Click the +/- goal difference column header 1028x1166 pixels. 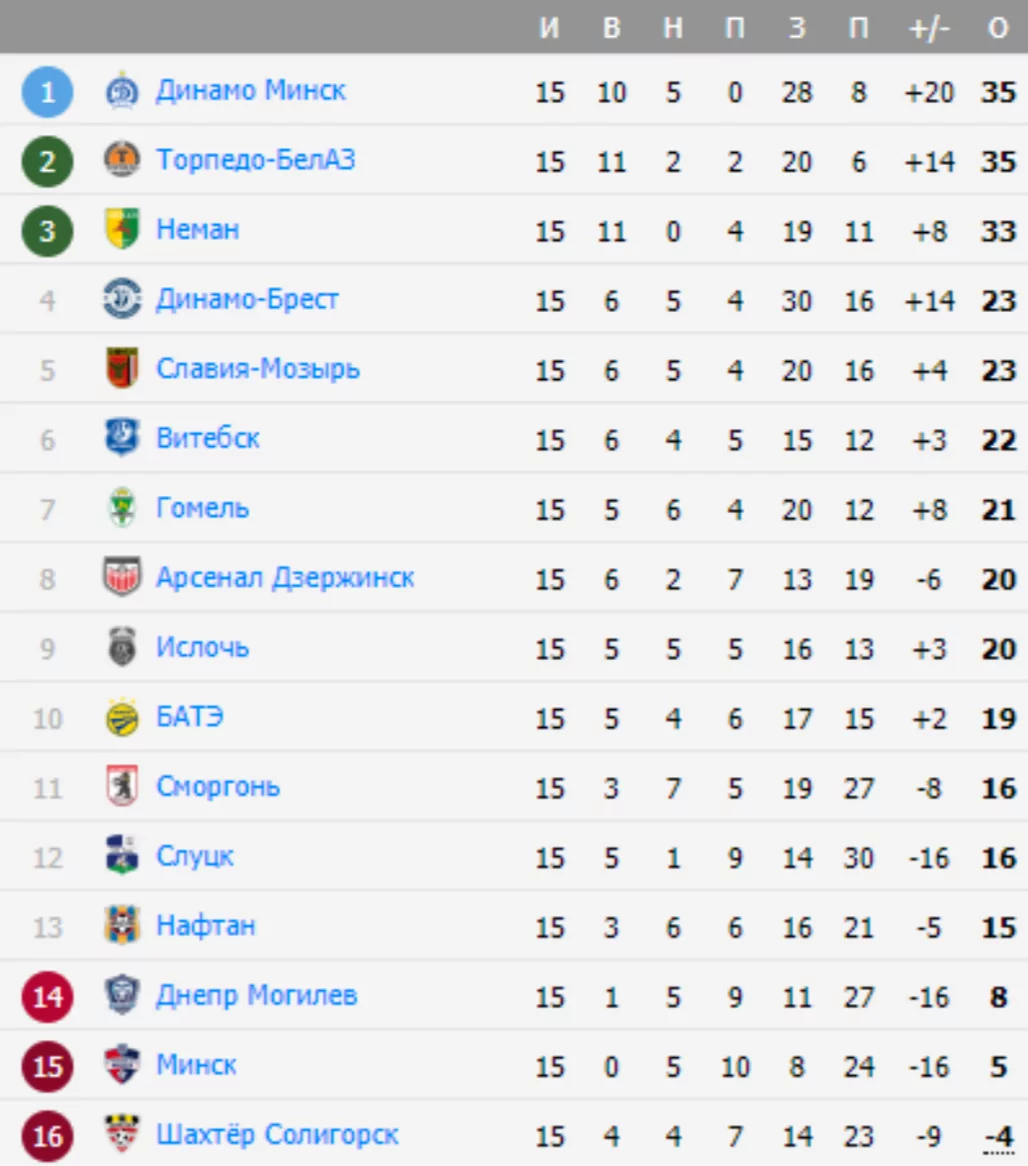[929, 28]
